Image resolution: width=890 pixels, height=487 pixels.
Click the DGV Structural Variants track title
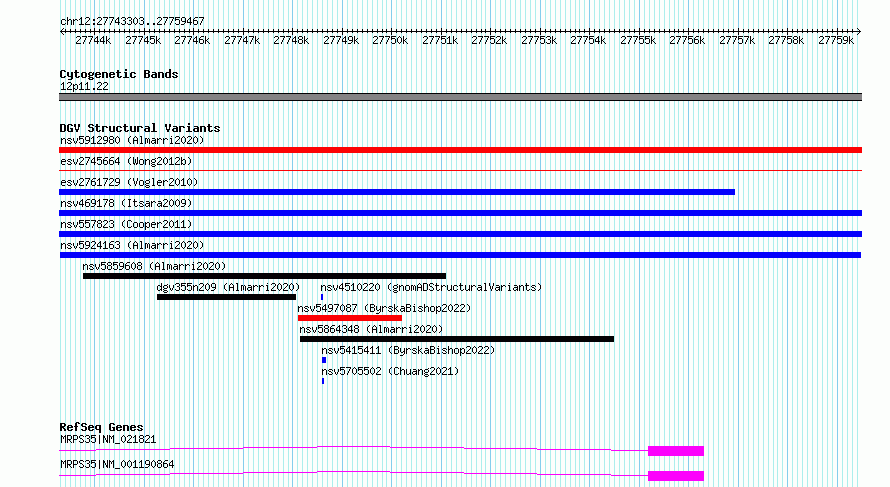[x=140, y=128]
